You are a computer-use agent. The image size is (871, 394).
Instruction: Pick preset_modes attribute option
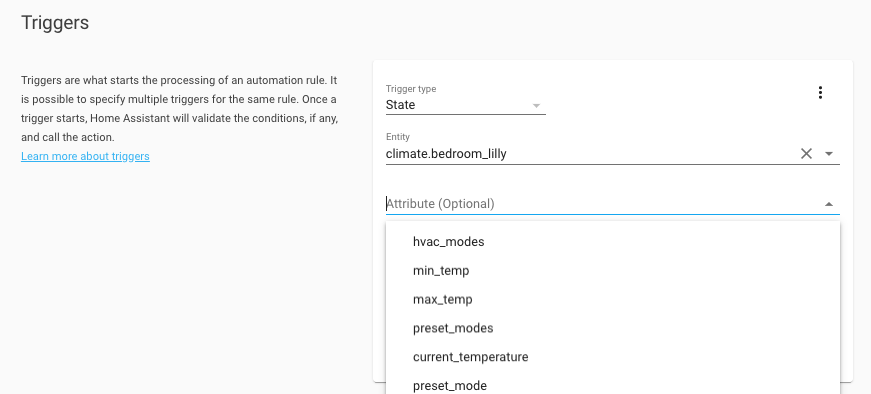point(613,328)
